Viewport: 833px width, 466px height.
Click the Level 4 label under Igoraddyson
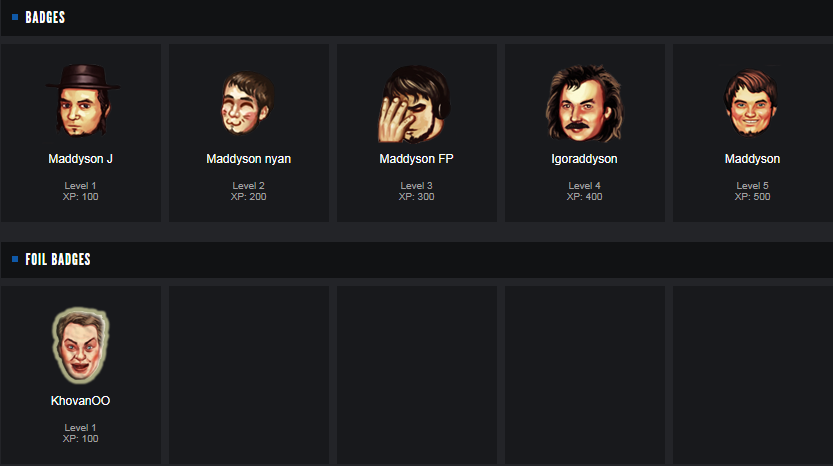point(584,185)
